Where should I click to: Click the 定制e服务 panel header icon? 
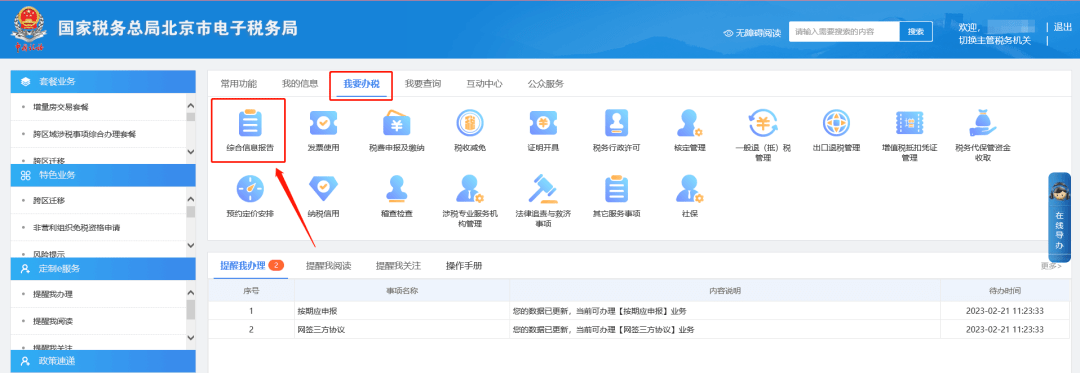point(25,269)
